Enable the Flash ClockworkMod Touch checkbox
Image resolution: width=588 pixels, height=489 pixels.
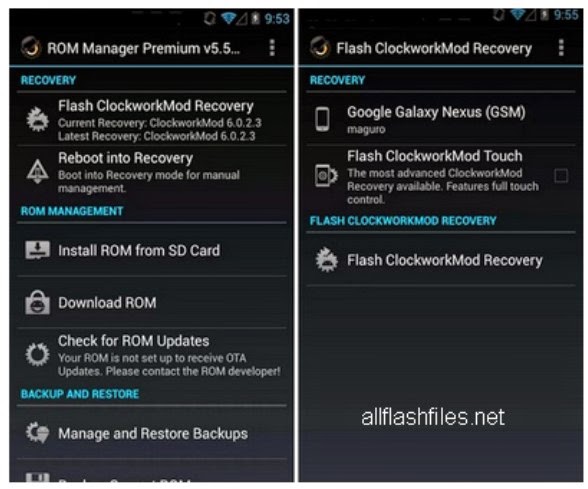coord(561,176)
